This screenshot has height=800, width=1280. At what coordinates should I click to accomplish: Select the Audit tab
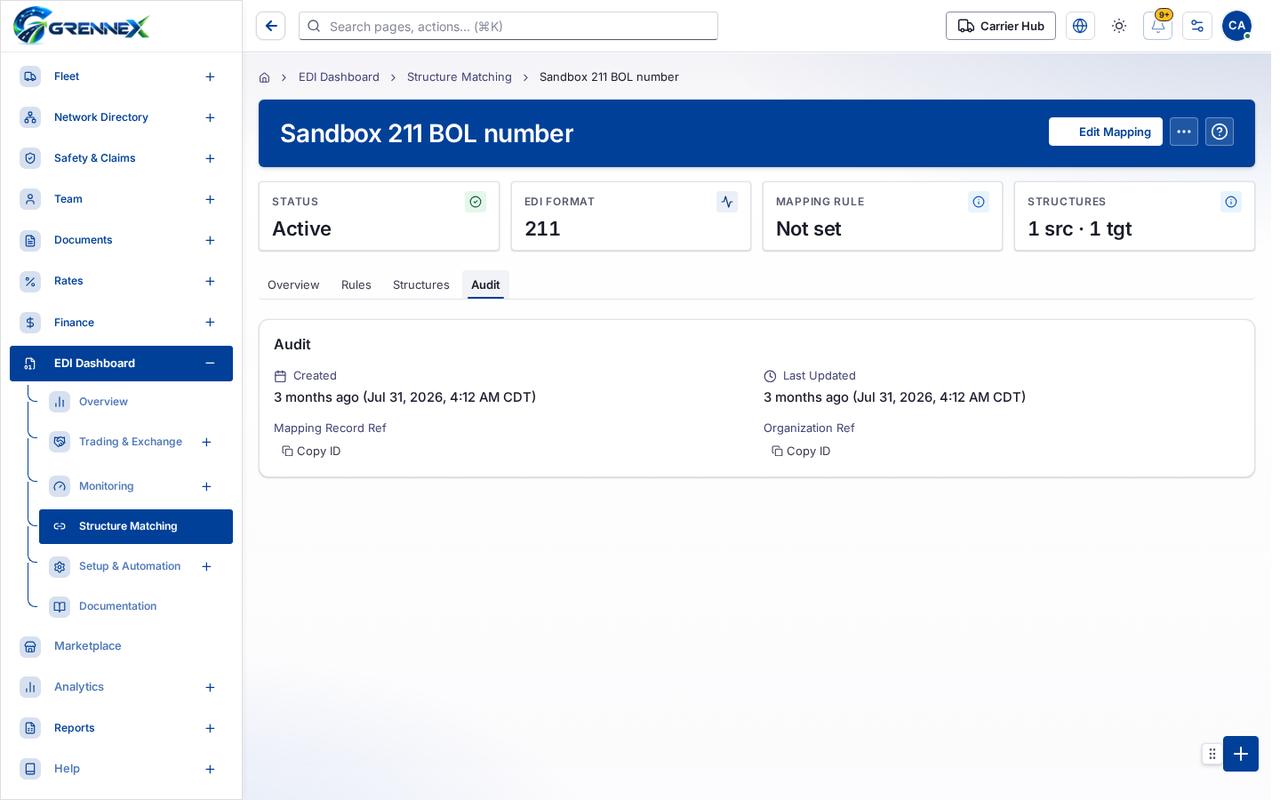485,285
